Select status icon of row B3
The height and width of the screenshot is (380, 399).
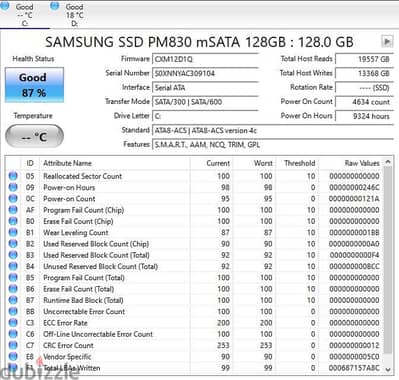click(x=13, y=255)
